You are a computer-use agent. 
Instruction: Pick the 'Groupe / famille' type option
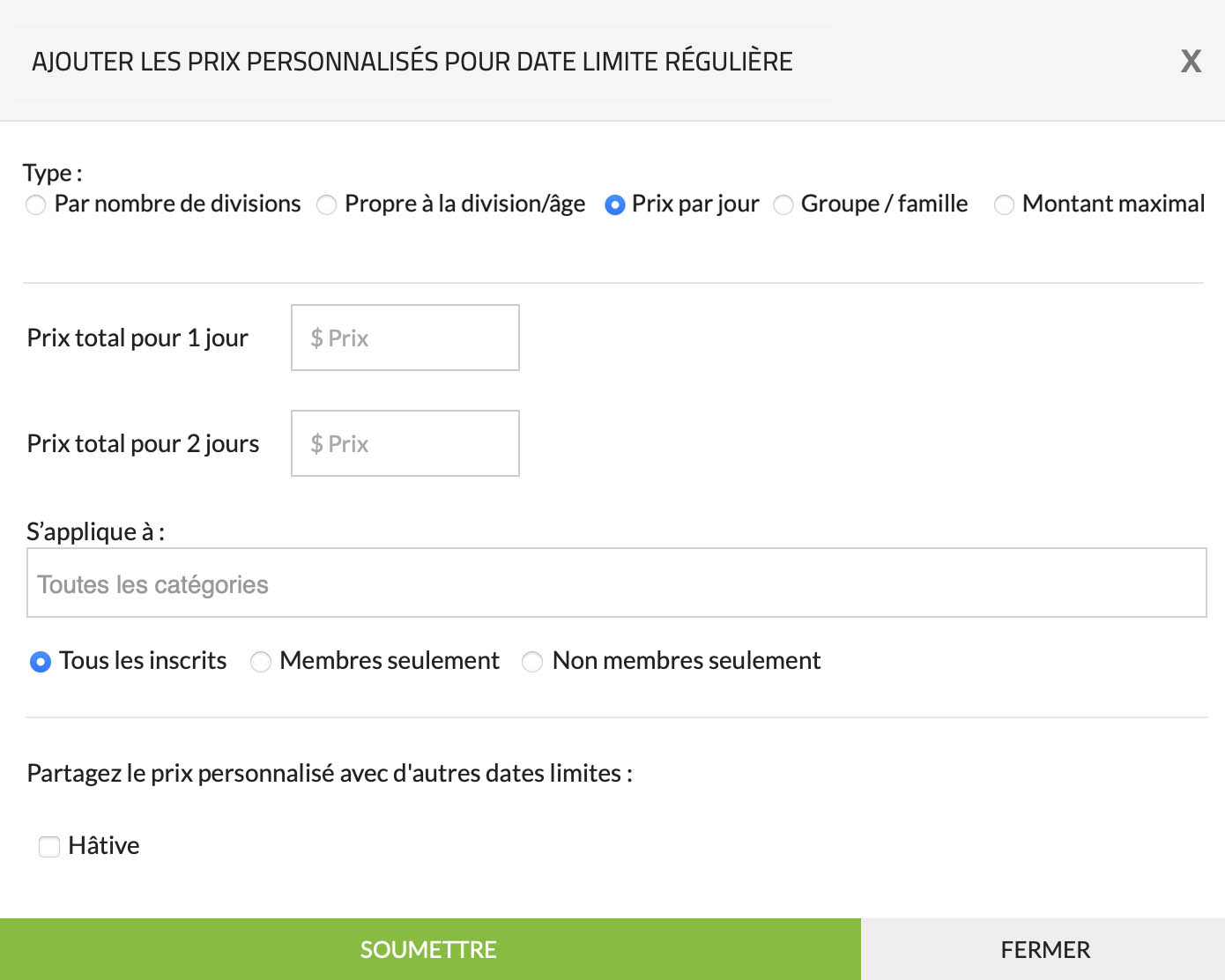783,205
